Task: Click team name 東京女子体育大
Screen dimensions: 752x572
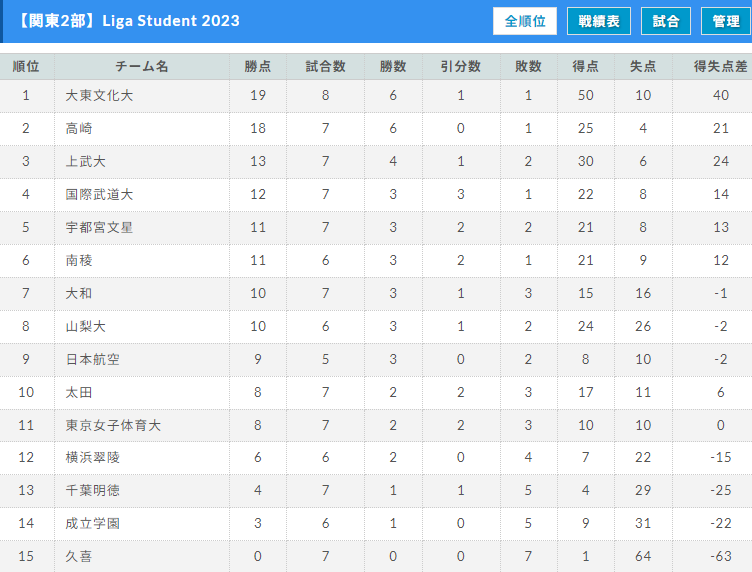Action: pos(113,425)
